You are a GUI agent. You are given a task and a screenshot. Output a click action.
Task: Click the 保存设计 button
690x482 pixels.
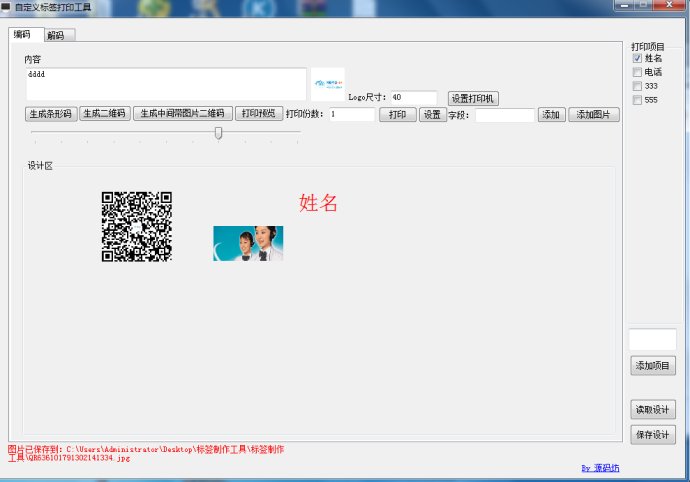coord(653,435)
